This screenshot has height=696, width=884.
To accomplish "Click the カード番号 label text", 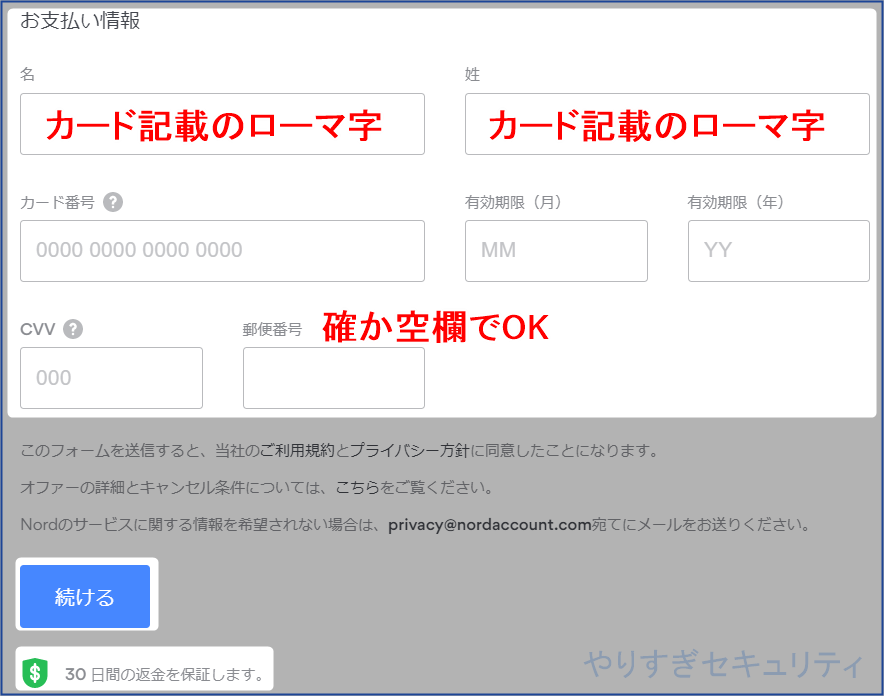I will click(58, 202).
